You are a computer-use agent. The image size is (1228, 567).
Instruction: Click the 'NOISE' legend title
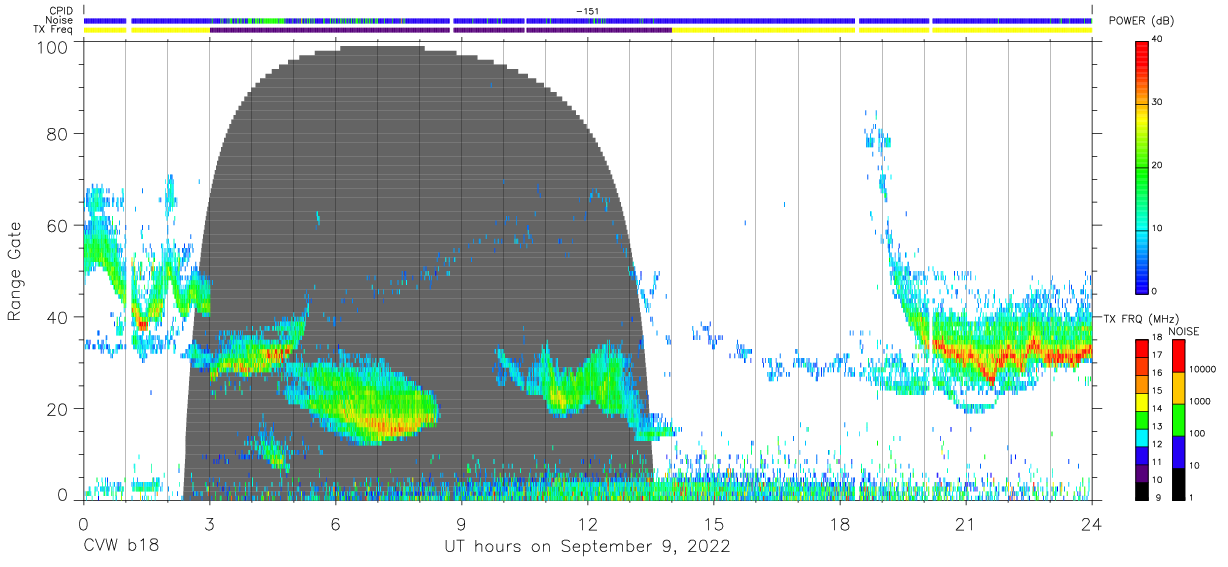(x=1183, y=331)
